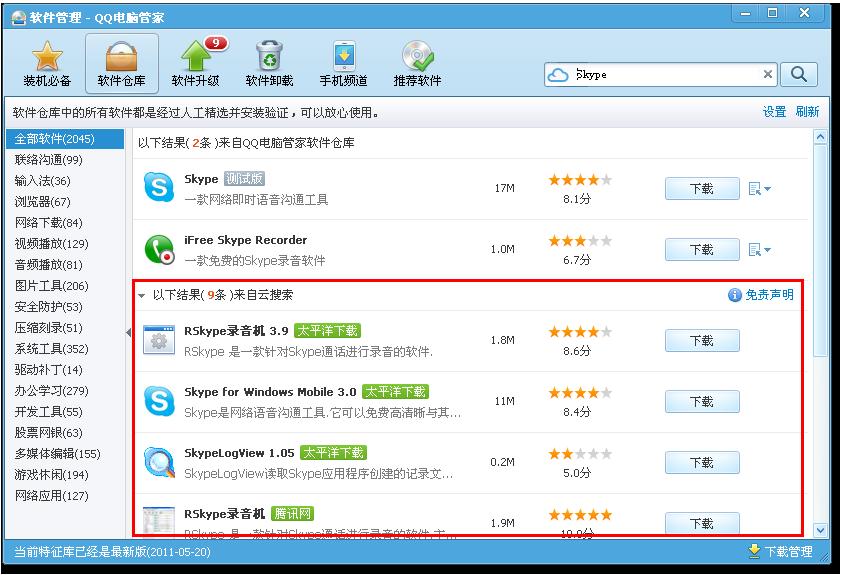Open 手机频道 phone icon
843x575 pixels.
click(x=344, y=63)
